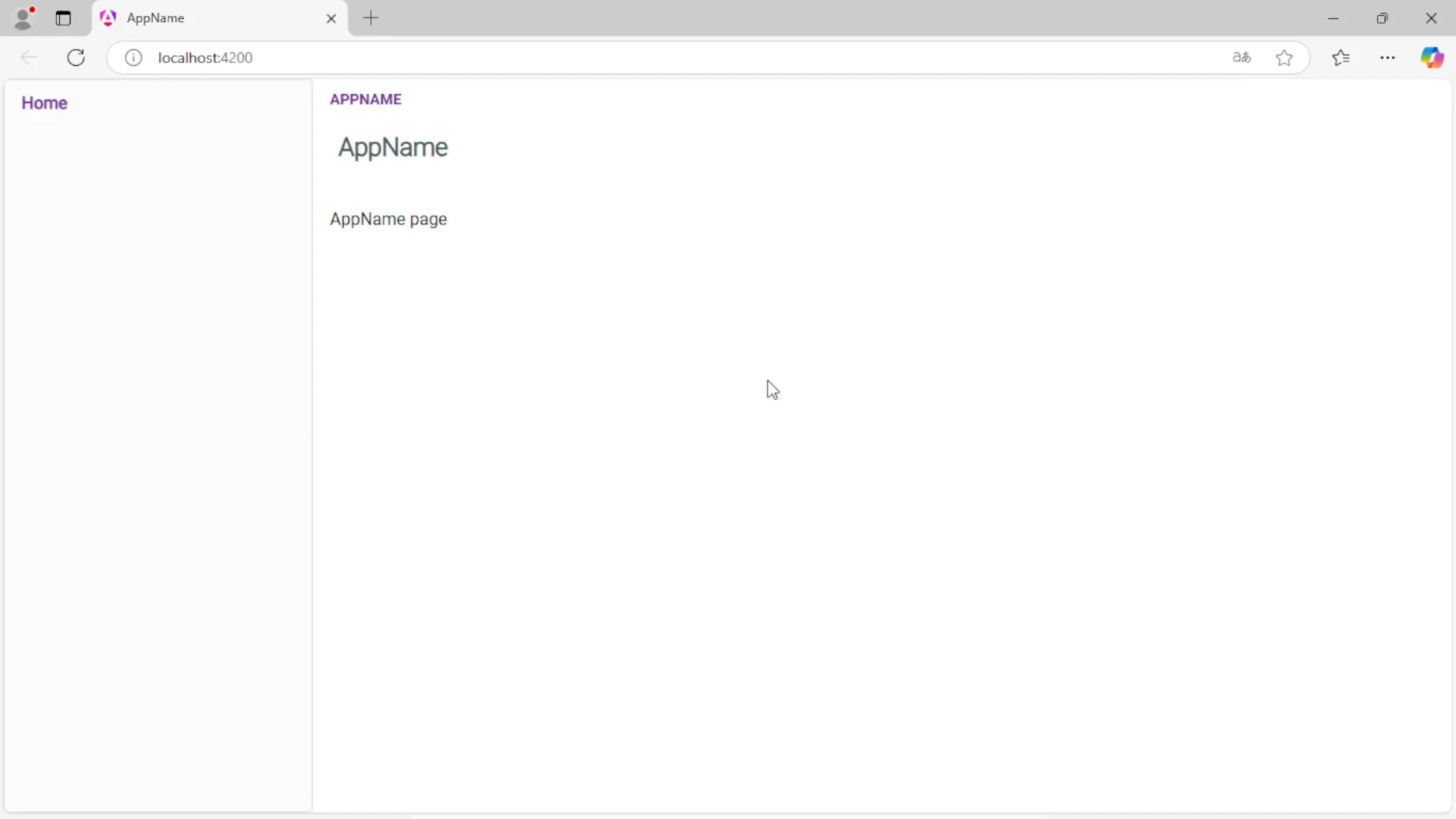Click the back navigation arrow
The width and height of the screenshot is (1456, 819).
[29, 58]
